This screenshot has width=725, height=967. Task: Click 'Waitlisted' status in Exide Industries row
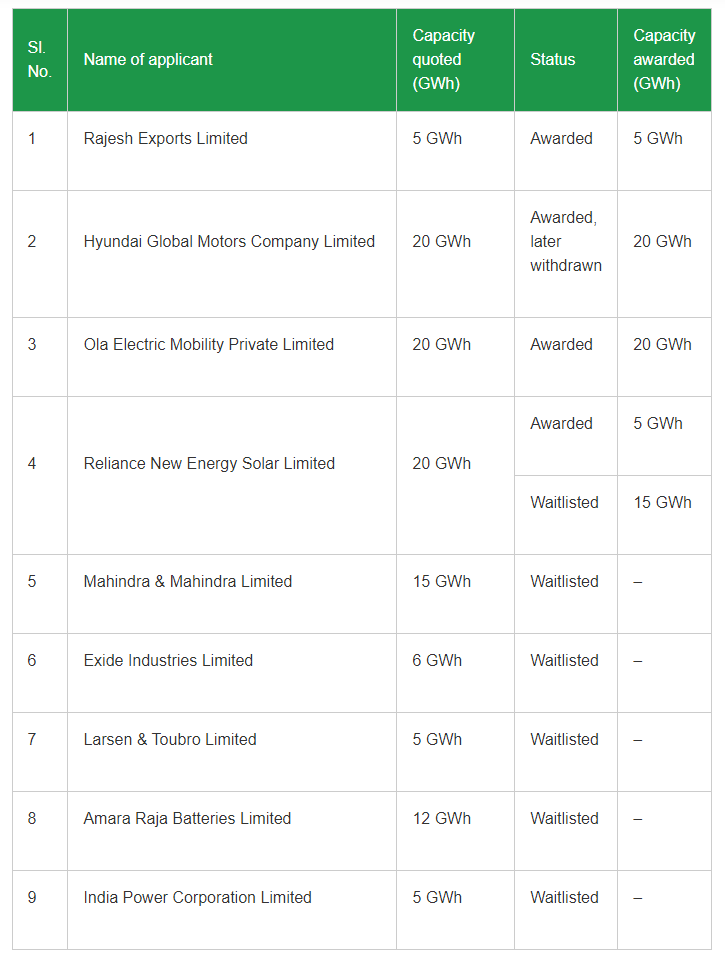(x=564, y=661)
